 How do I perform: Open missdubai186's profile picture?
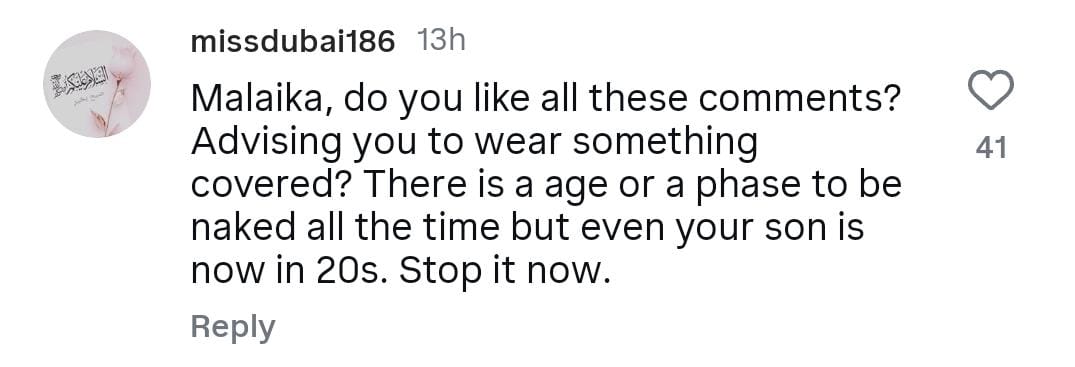point(97,84)
